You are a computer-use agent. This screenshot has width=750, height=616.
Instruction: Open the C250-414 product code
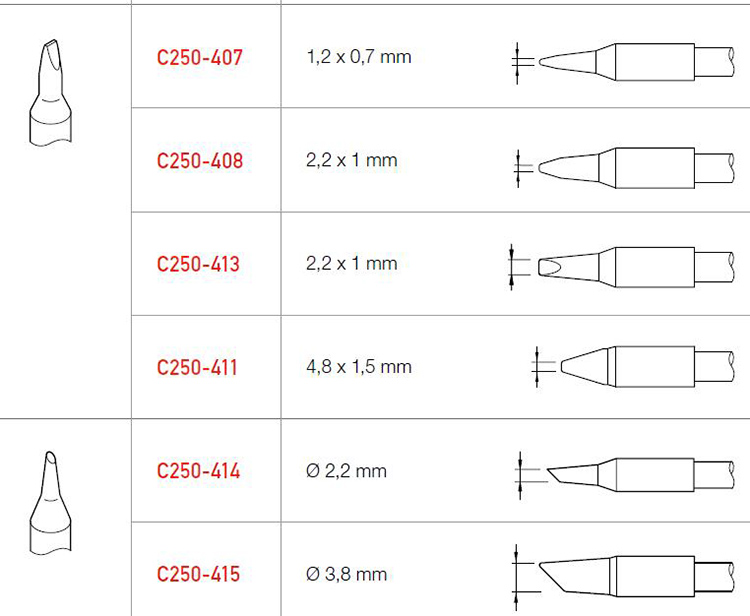click(199, 471)
